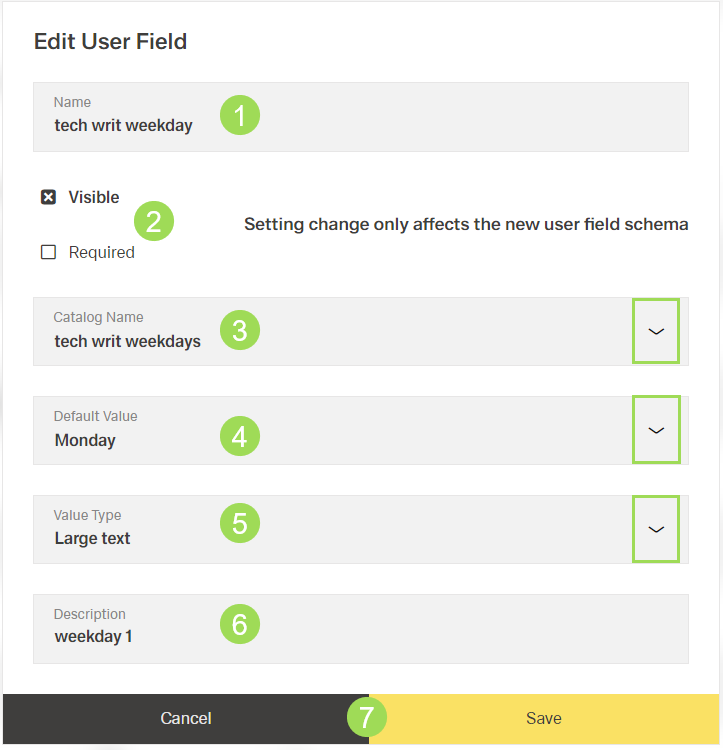
Task: Click the Name field text 'tech writ weekday'
Action: click(123, 126)
